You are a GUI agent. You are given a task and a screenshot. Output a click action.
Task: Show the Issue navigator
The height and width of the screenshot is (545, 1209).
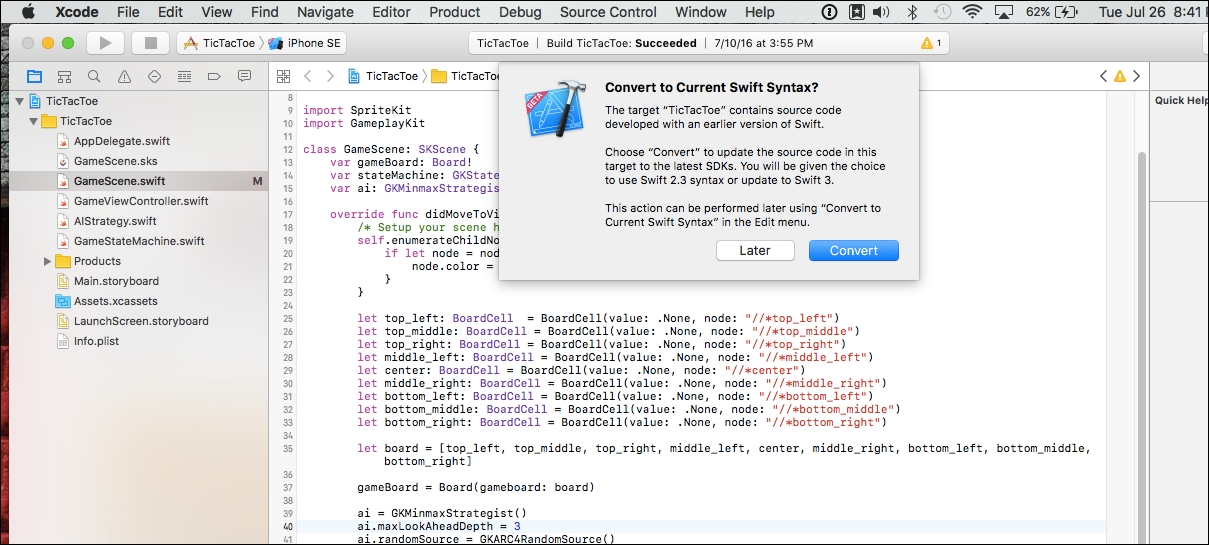pyautogui.click(x=124, y=77)
